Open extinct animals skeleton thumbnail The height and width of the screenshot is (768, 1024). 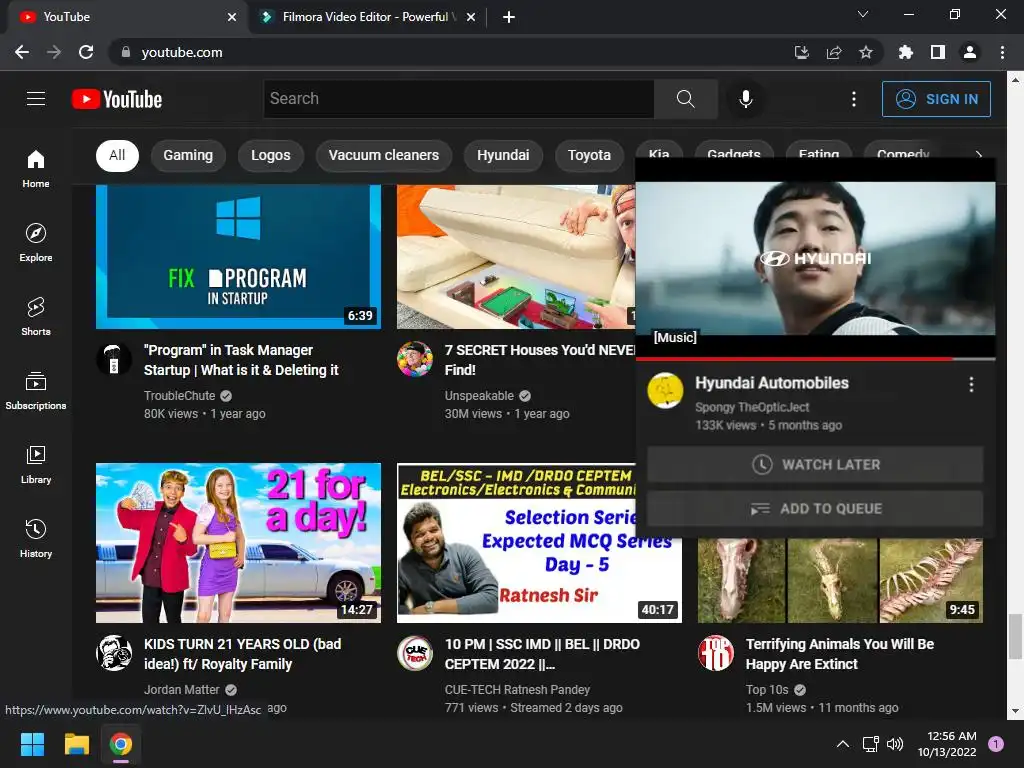(840, 580)
